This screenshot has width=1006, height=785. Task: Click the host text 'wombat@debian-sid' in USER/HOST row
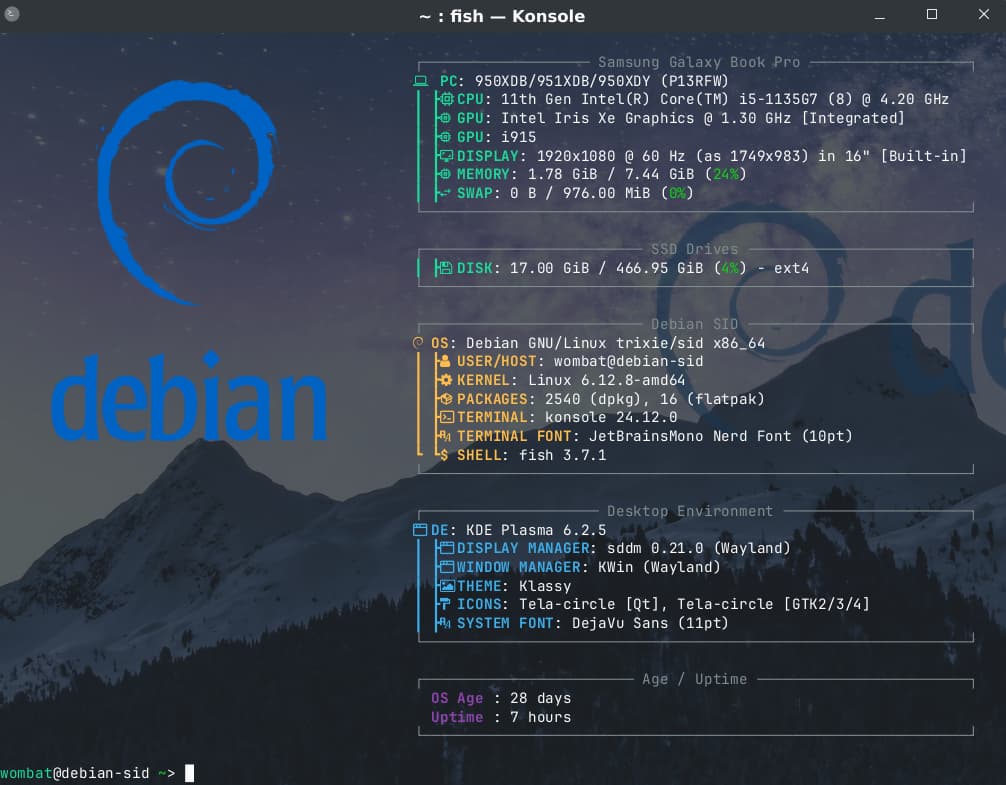628,362
